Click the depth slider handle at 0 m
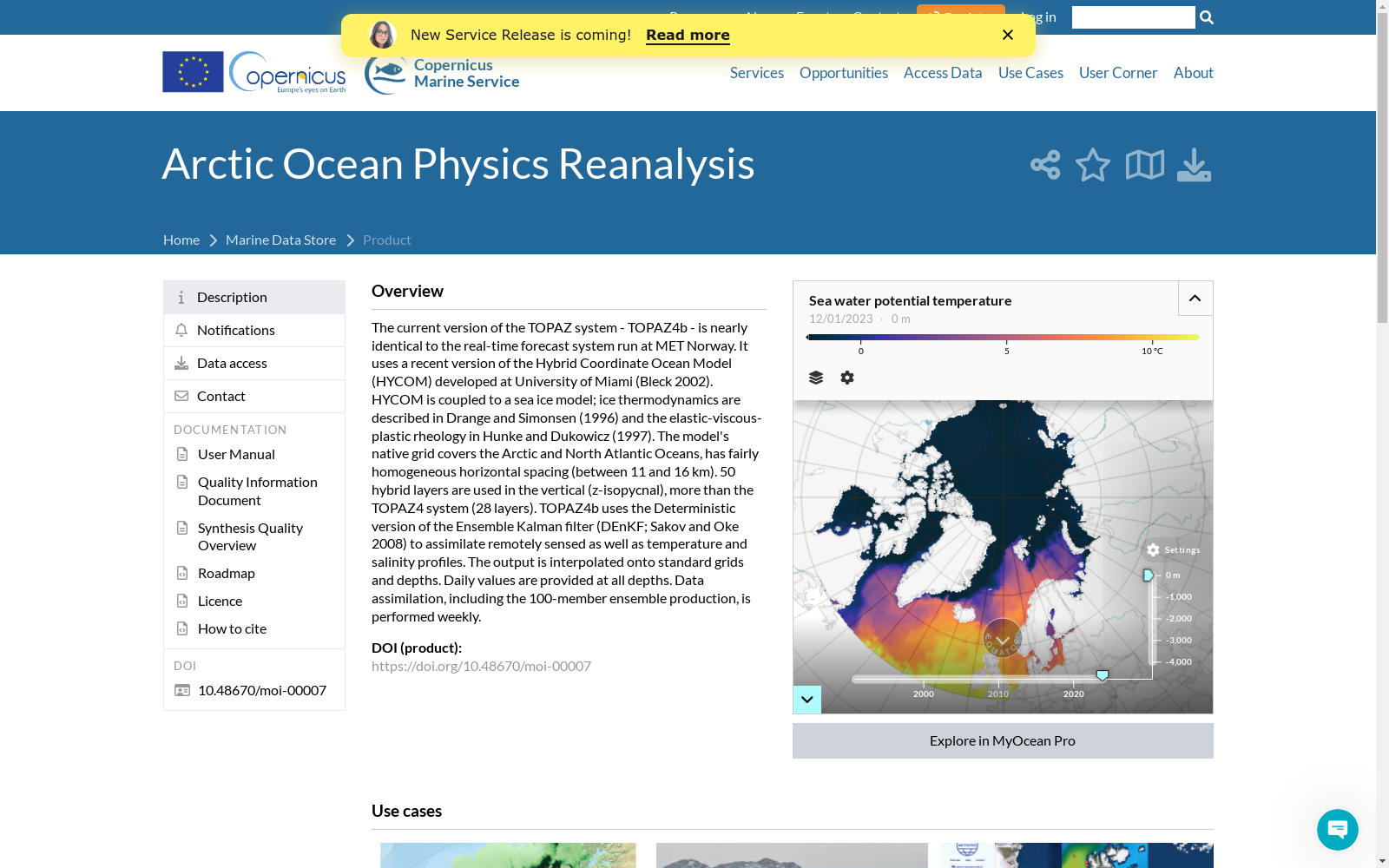The width and height of the screenshot is (1389, 868). (1149, 575)
